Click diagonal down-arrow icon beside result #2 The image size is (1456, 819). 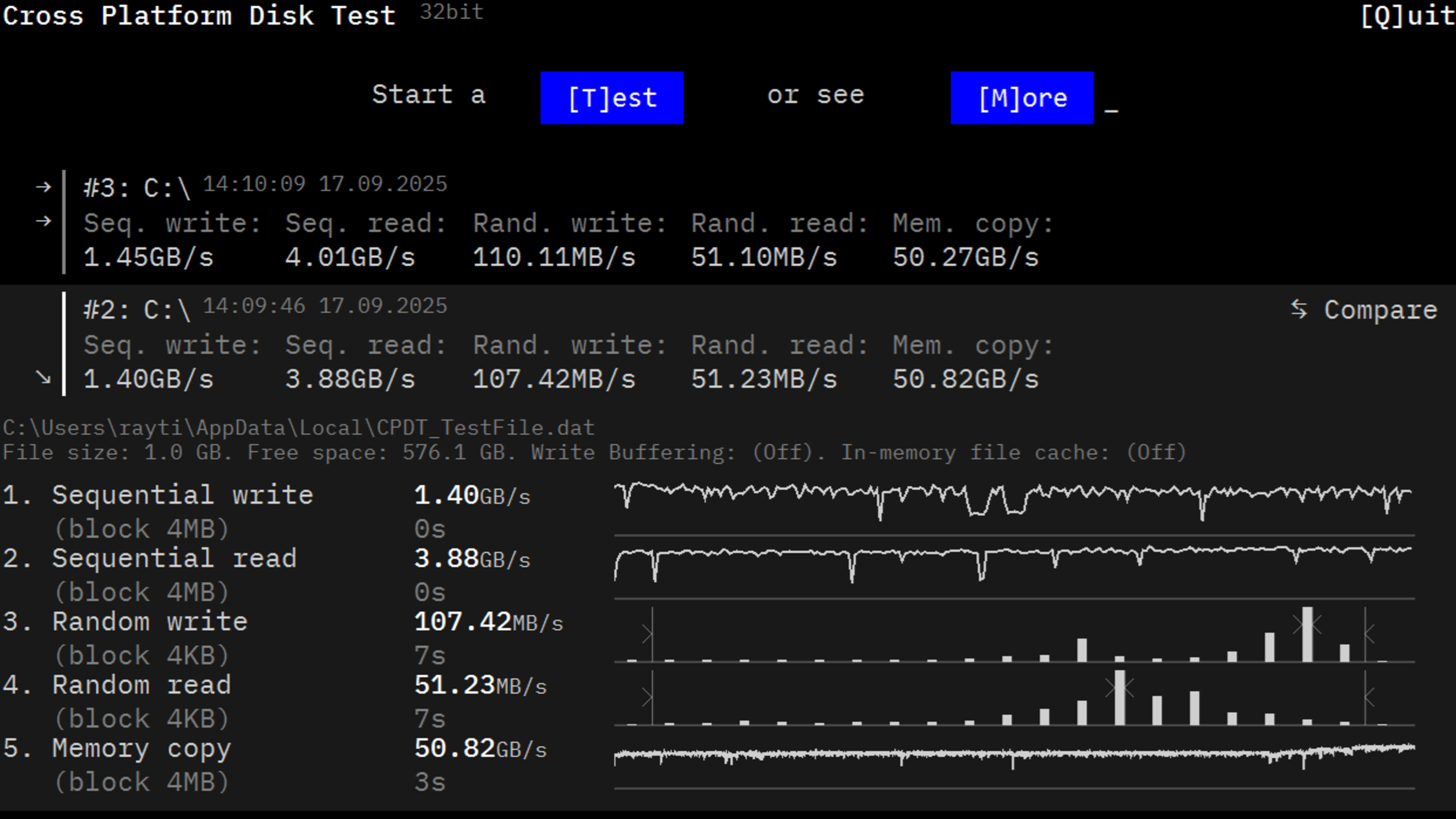click(x=44, y=377)
